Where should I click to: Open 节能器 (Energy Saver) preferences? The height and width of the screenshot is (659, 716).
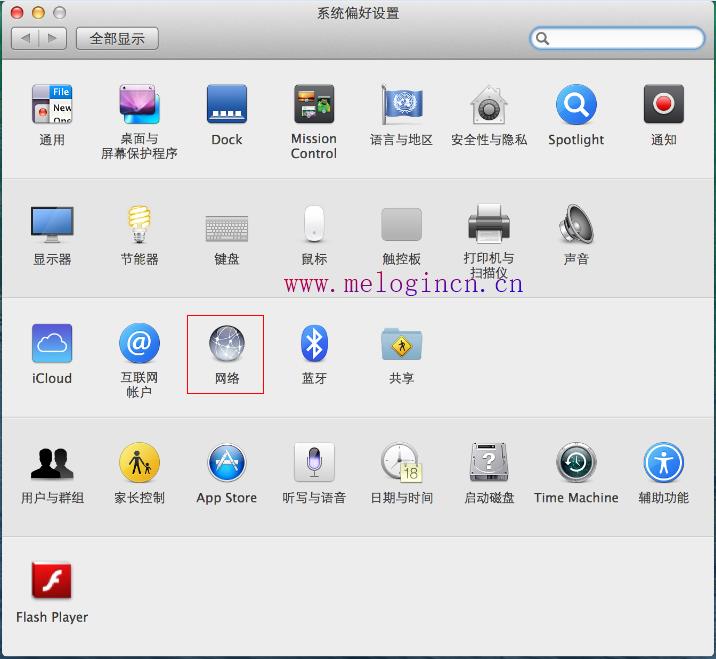pos(139,224)
